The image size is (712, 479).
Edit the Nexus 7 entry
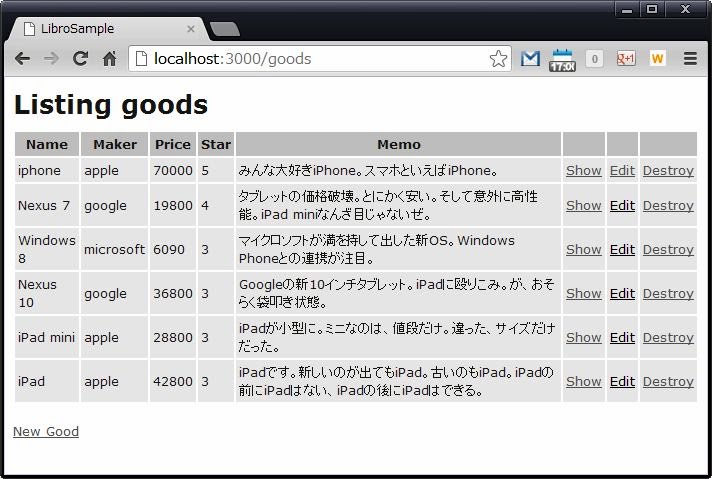tap(622, 206)
